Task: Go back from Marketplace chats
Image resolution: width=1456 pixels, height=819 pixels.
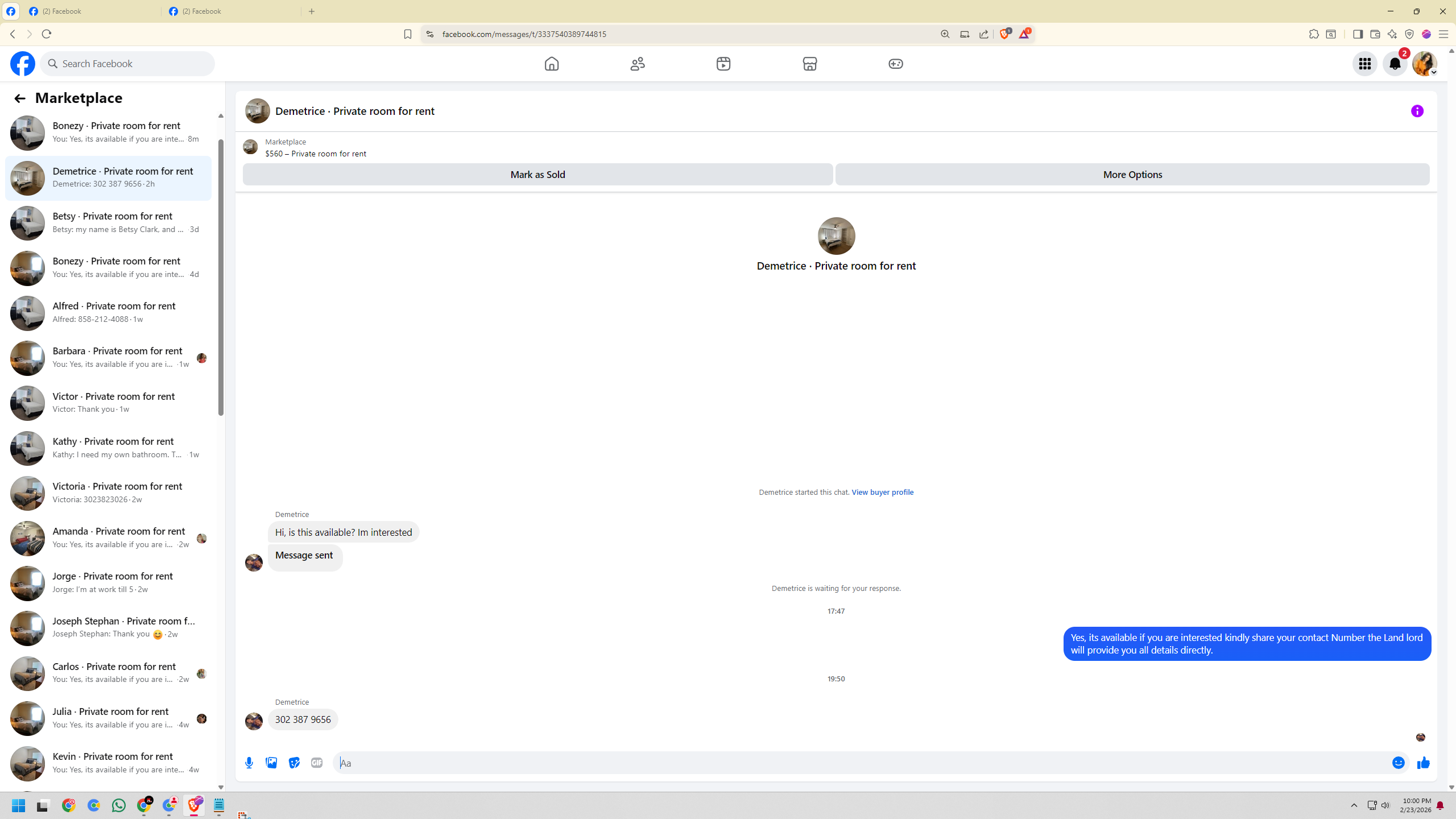Action: pos(20,98)
